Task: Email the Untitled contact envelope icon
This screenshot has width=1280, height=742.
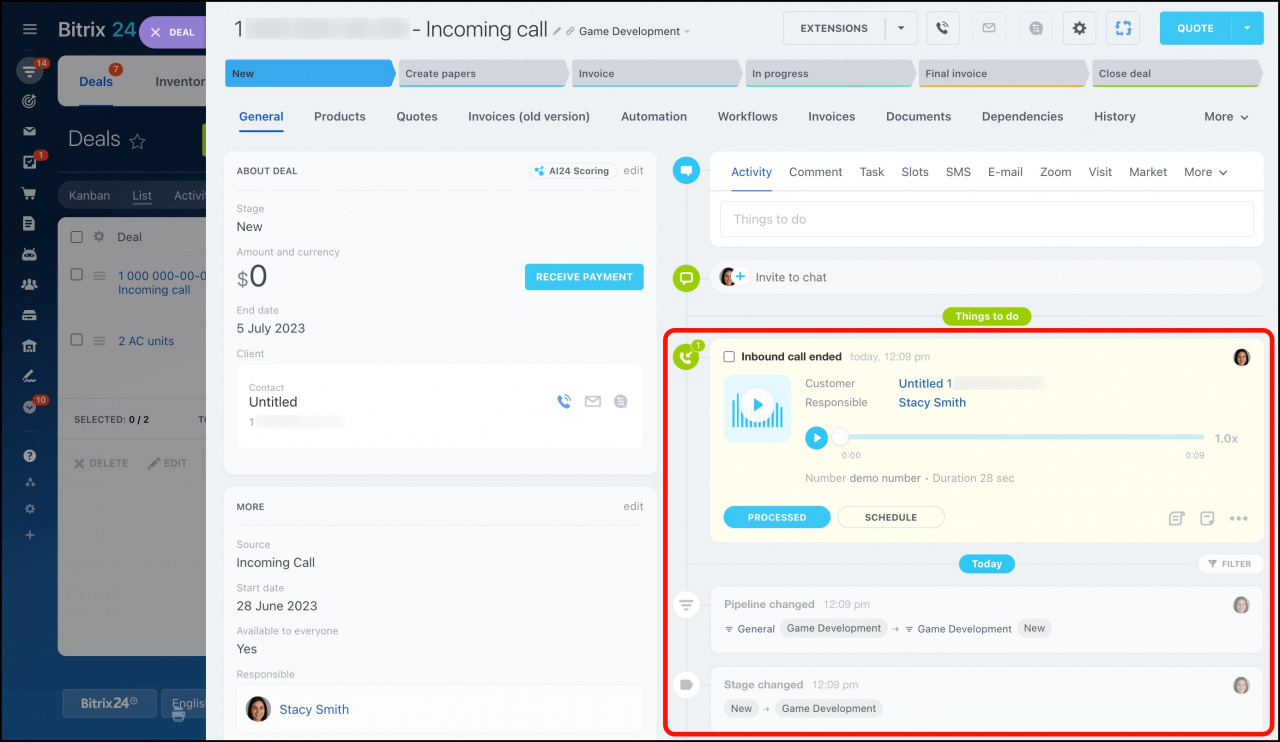Action: click(593, 401)
